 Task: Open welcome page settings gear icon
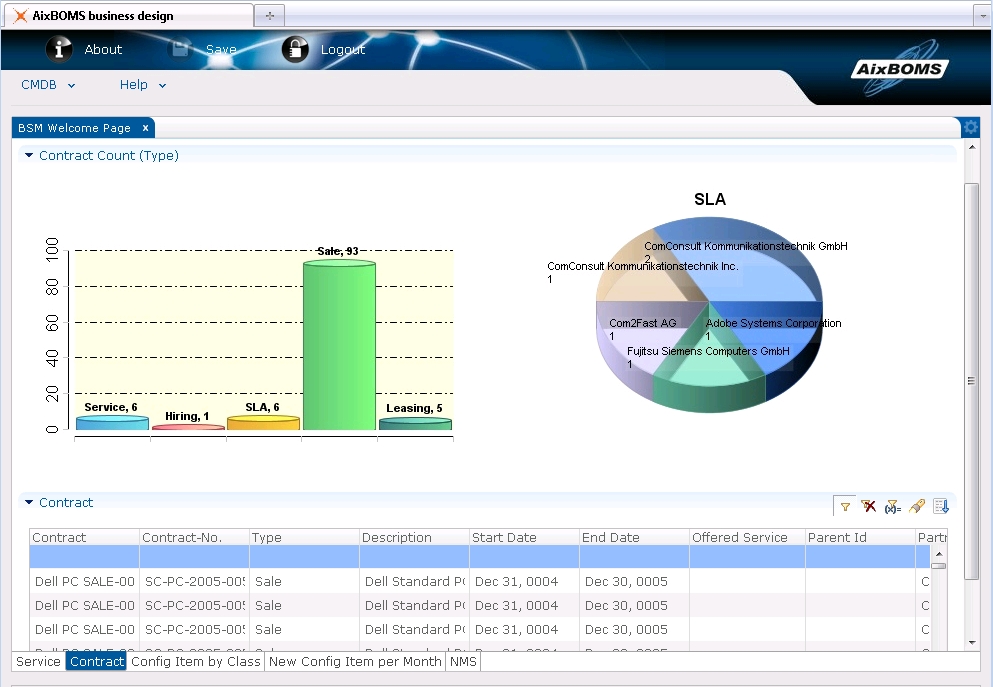(x=970, y=127)
